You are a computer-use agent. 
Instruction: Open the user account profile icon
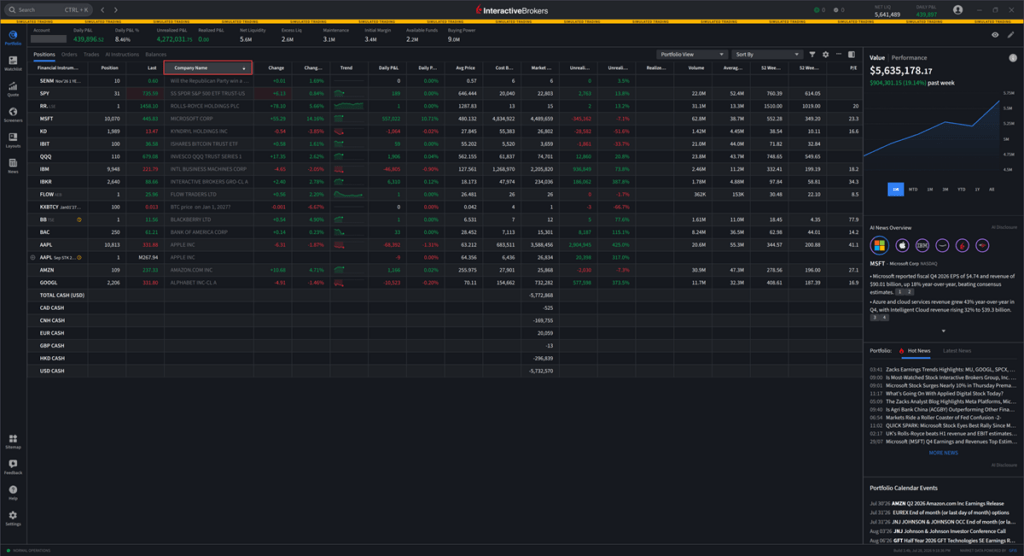(957, 10)
